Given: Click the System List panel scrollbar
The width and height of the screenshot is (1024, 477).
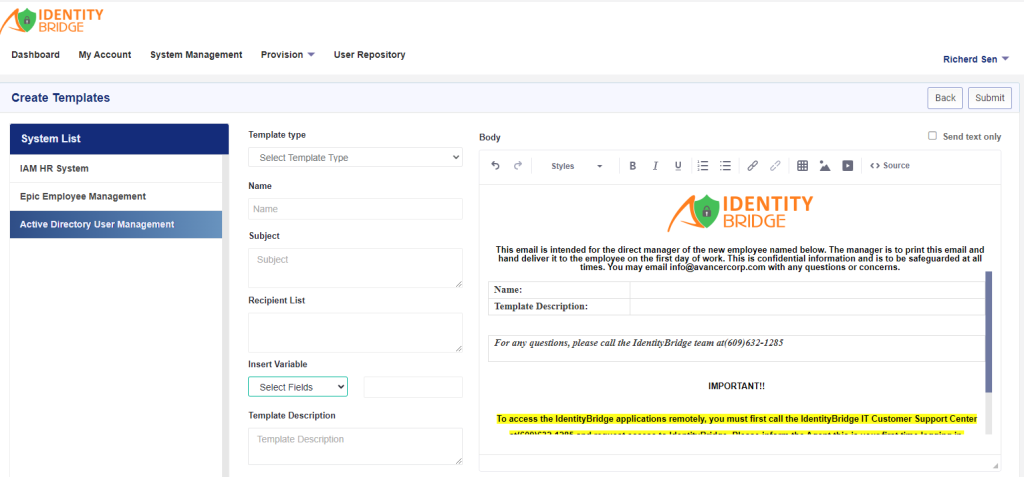Looking at the screenshot, I should 225,316.
